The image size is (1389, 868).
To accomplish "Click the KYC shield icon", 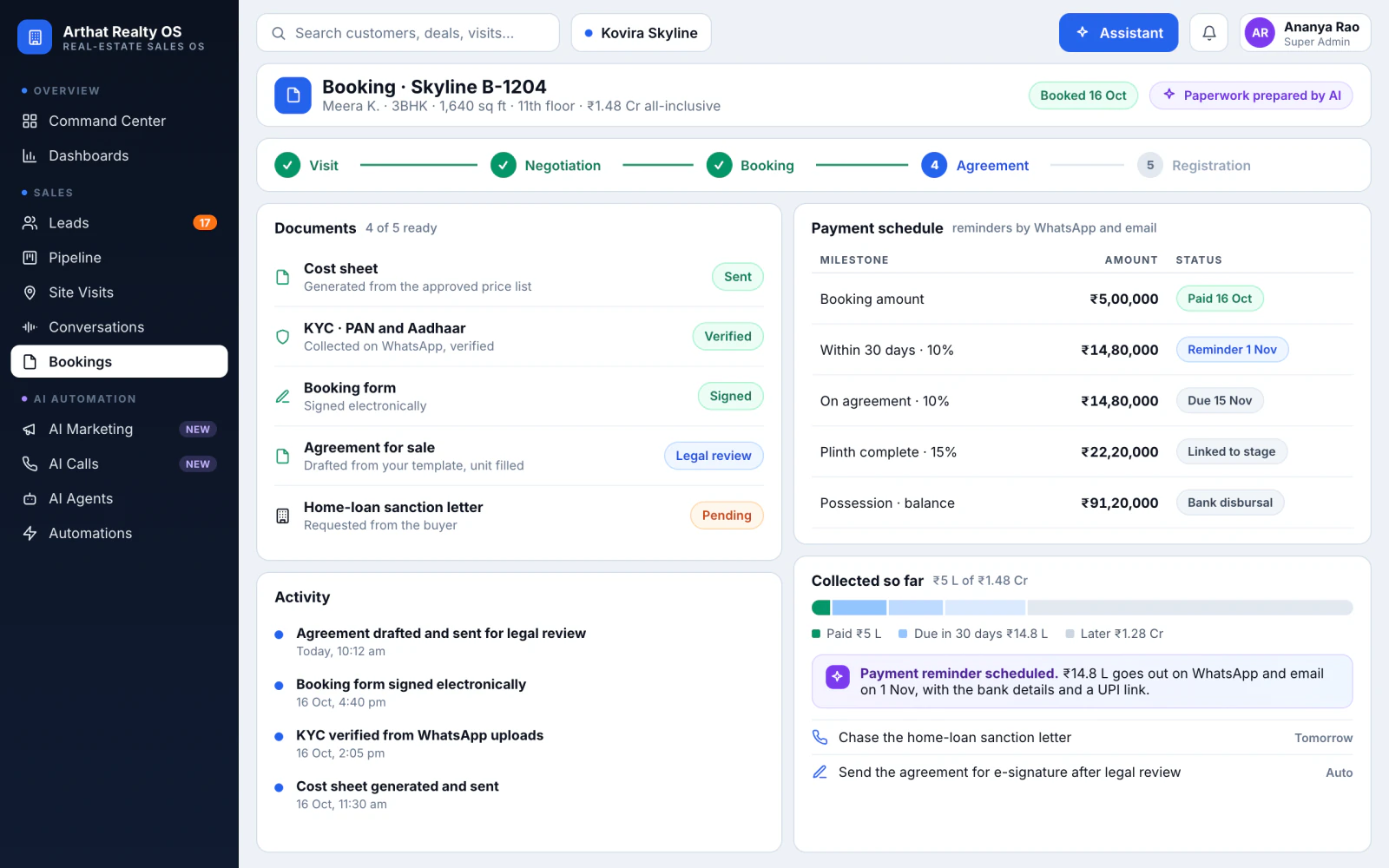I will tap(282, 337).
